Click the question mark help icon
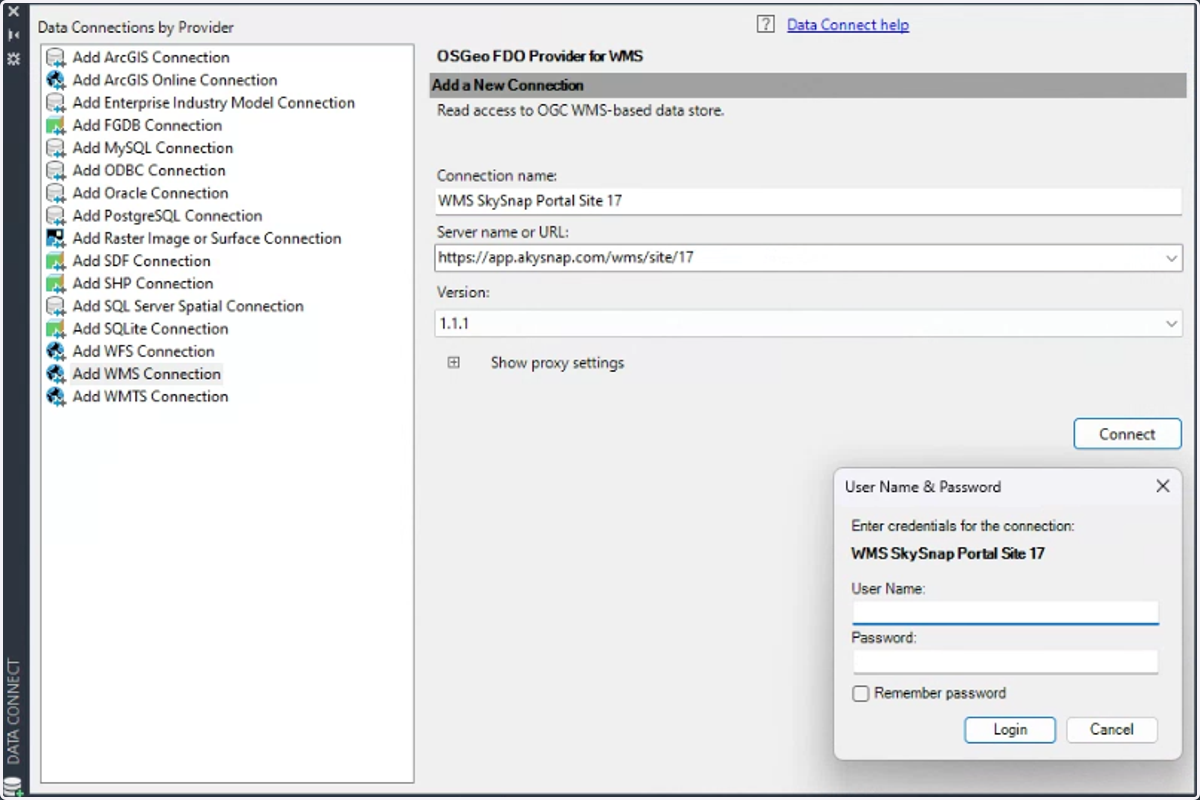Image resolution: width=1200 pixels, height=800 pixels. [x=765, y=25]
